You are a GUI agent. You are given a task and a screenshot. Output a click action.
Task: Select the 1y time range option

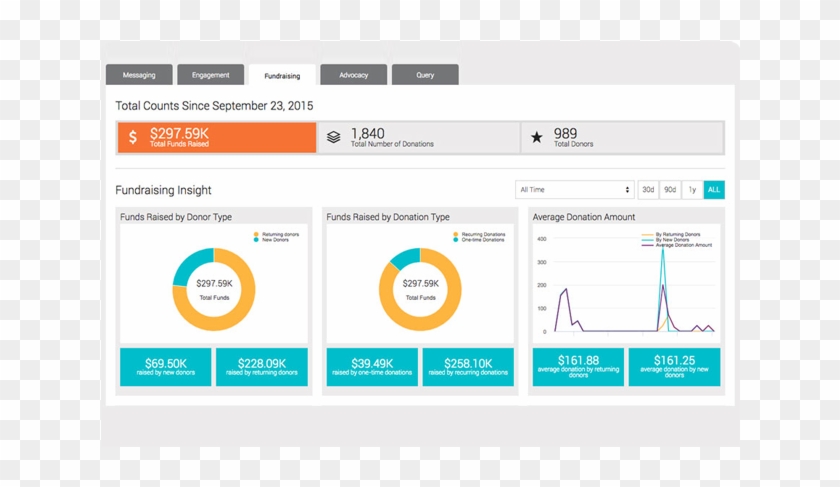tap(692, 190)
